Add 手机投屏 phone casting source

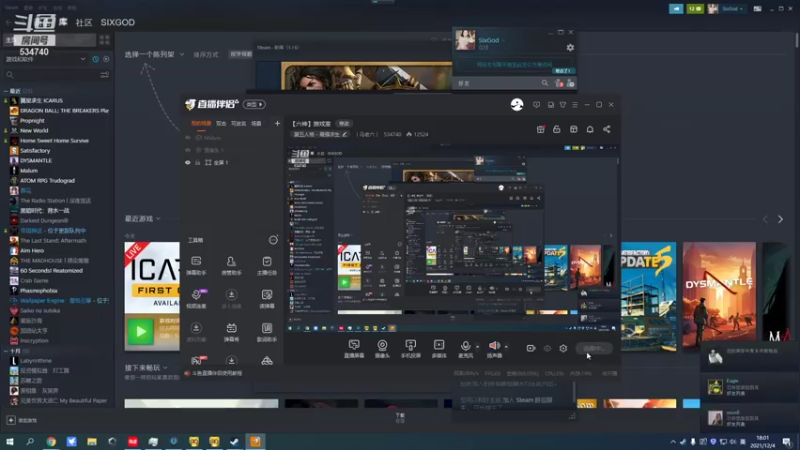410,349
